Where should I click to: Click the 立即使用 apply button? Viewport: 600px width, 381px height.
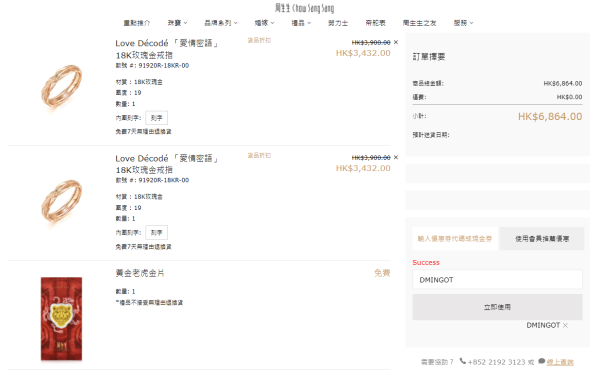pyautogui.click(x=497, y=307)
